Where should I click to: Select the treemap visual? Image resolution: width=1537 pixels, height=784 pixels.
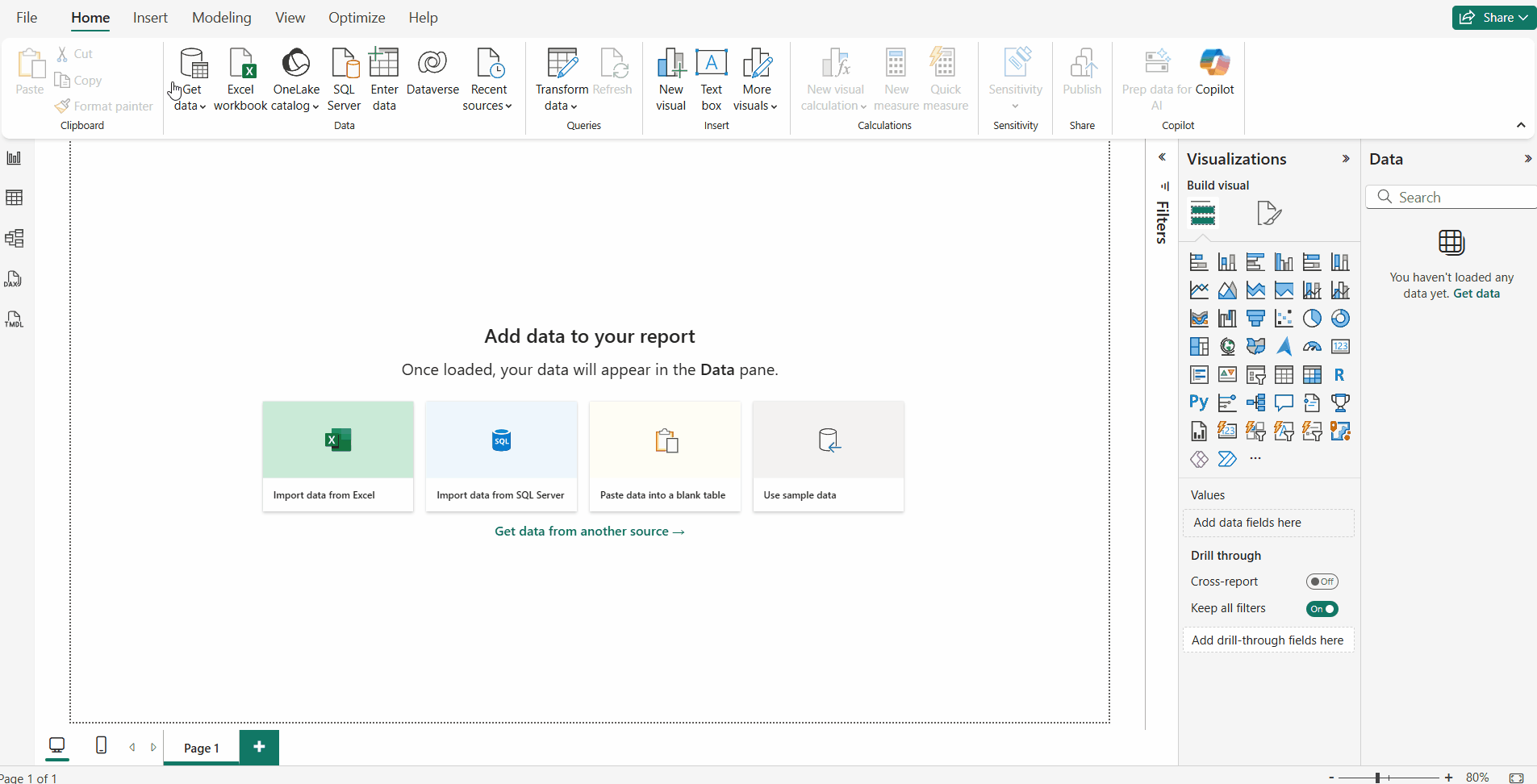click(1200, 346)
